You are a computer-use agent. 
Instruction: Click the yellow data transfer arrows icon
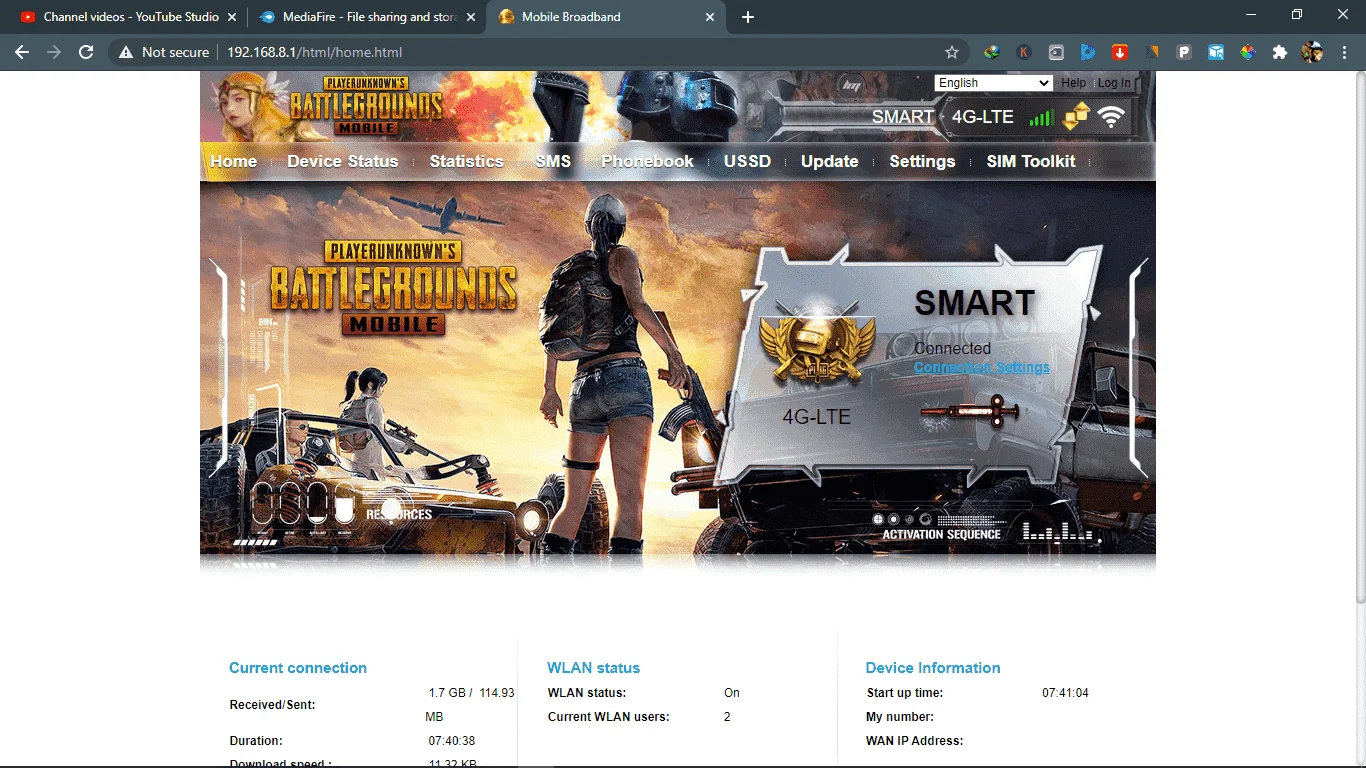1076,116
